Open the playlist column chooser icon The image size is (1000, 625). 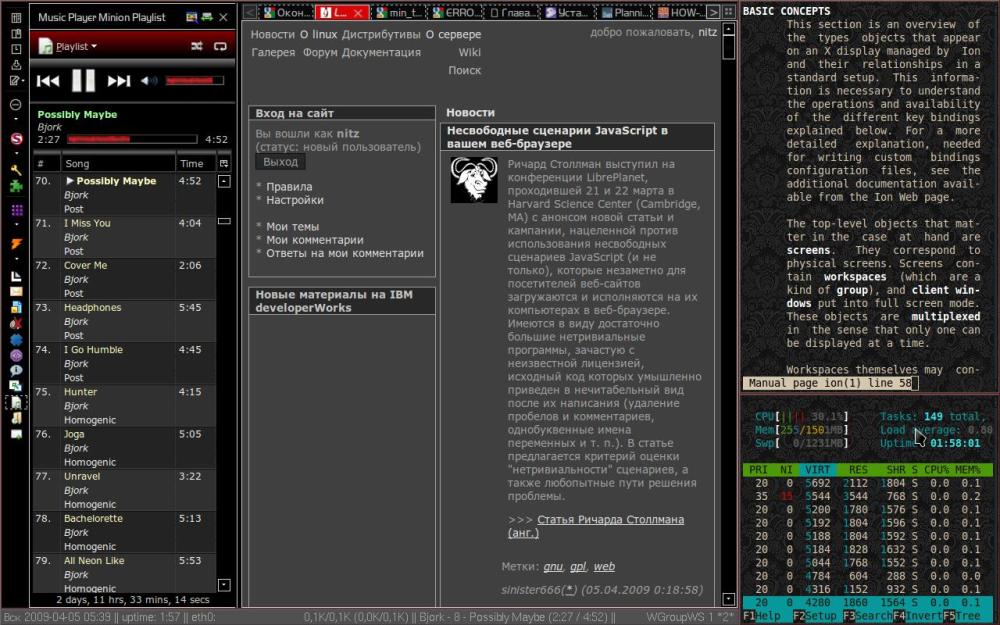click(x=224, y=163)
